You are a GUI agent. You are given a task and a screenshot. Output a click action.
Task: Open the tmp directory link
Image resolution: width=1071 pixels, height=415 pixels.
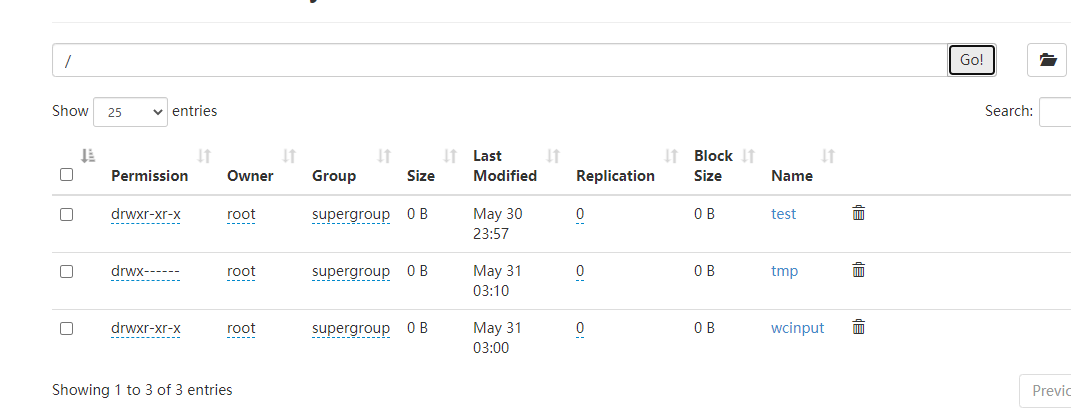click(784, 271)
